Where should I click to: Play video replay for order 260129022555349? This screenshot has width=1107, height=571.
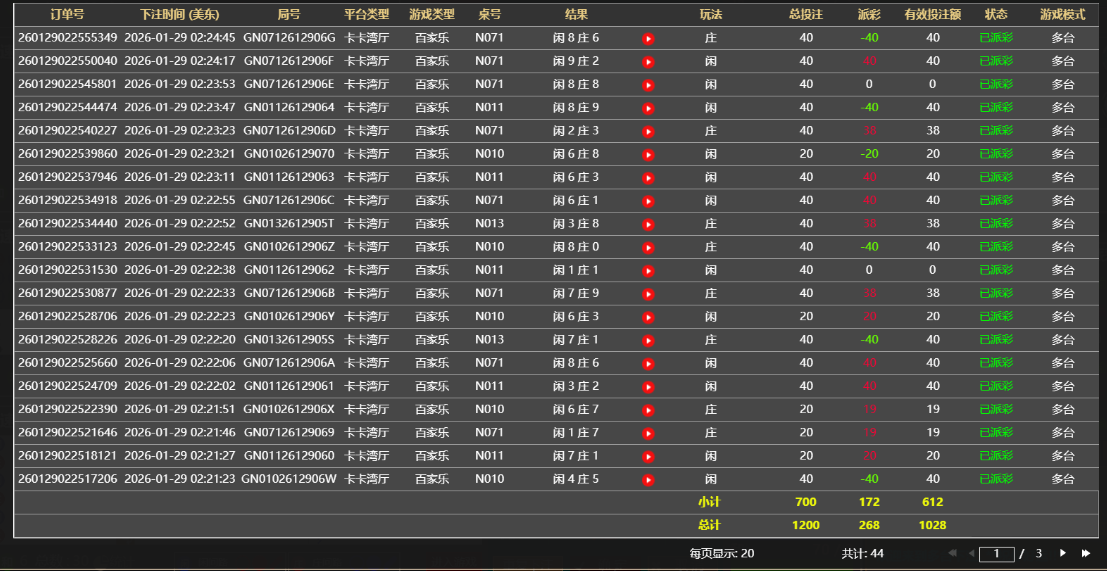point(648,39)
